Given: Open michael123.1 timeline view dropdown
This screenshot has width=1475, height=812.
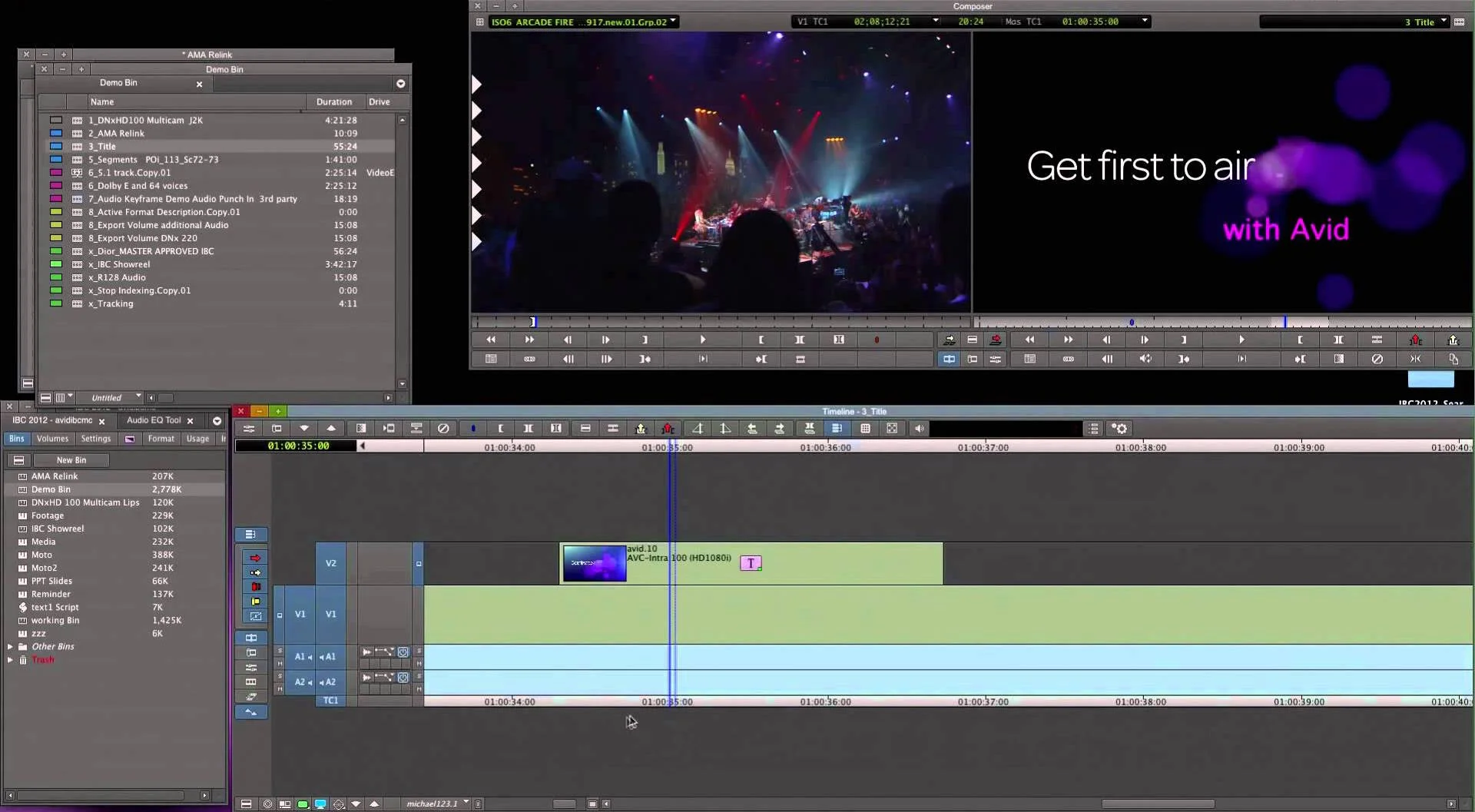Looking at the screenshot, I should pos(466,803).
